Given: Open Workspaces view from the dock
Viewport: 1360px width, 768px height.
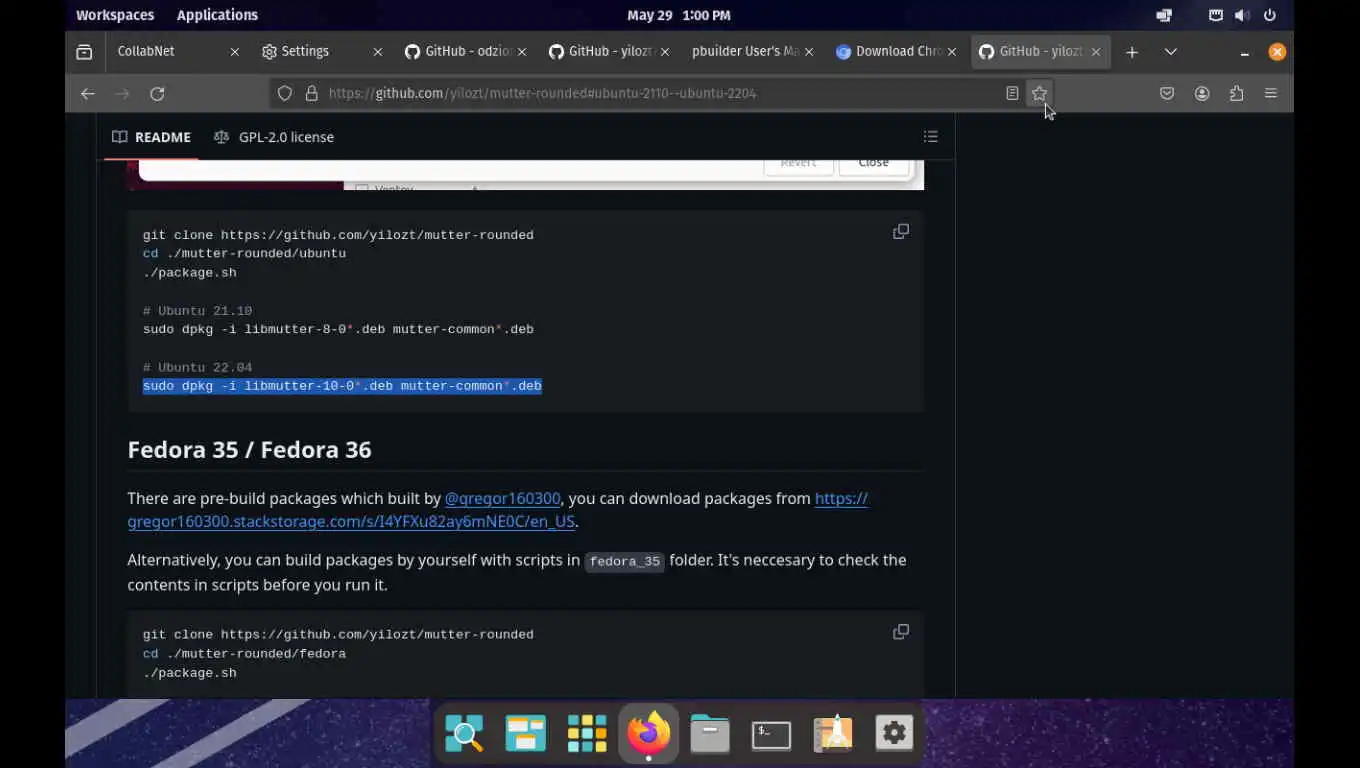Looking at the screenshot, I should click(525, 734).
